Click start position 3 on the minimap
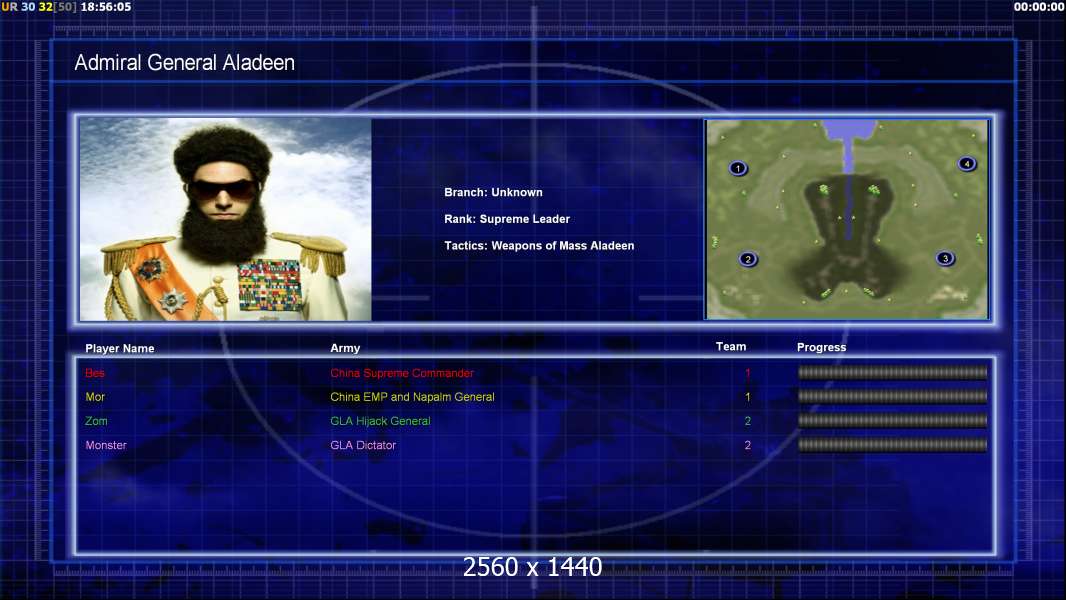The width and height of the screenshot is (1066, 600). click(945, 258)
